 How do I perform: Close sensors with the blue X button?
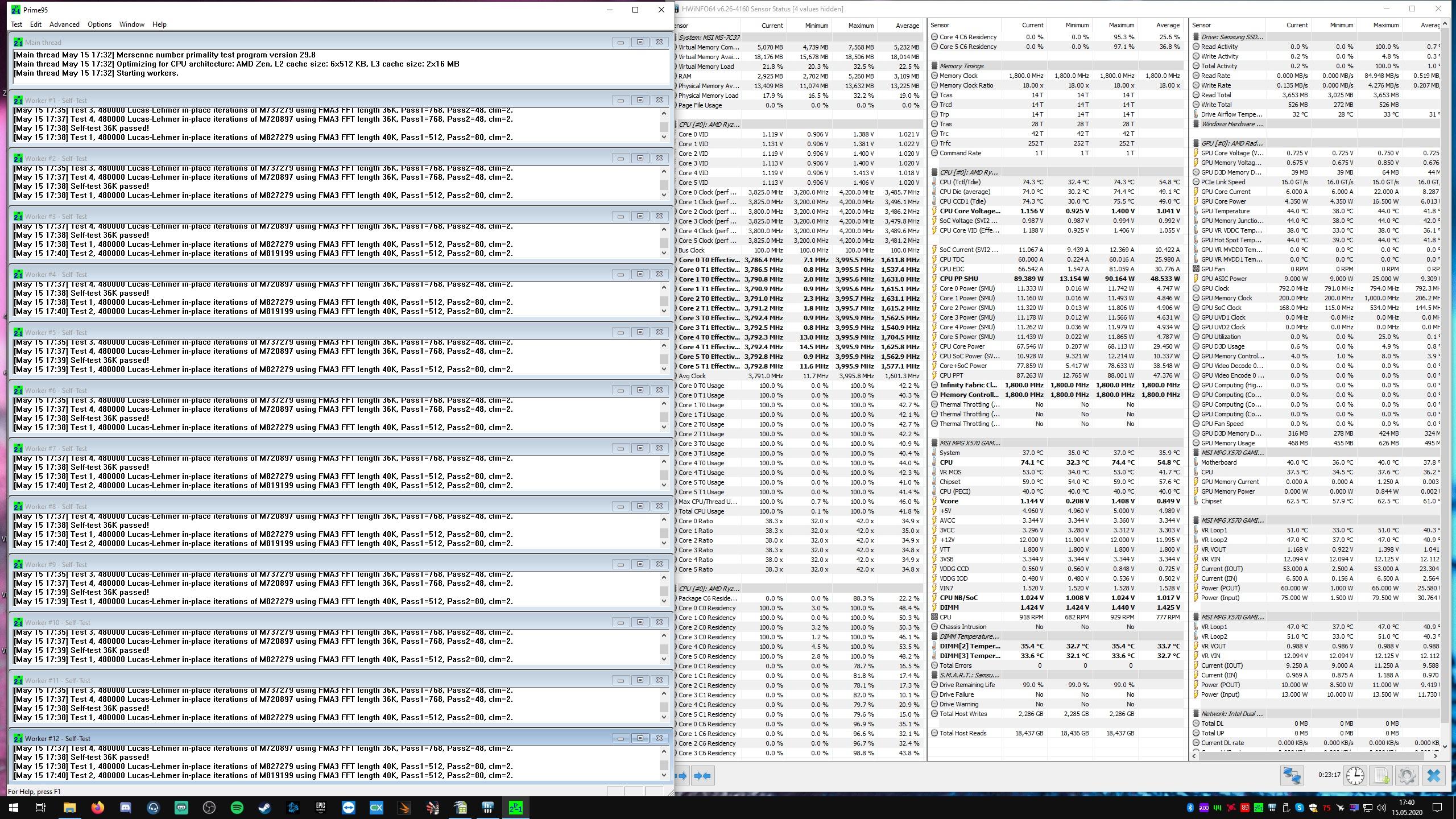point(1433,776)
